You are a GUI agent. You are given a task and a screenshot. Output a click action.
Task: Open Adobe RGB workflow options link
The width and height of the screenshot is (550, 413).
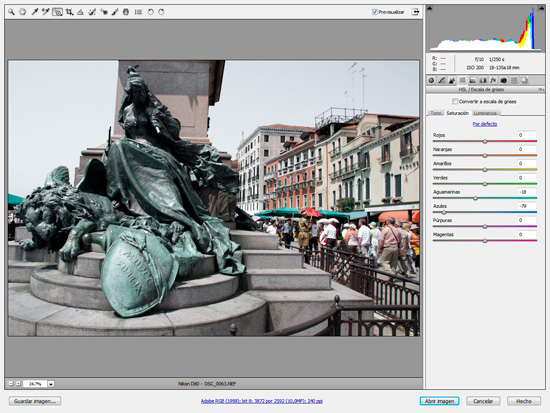262,401
